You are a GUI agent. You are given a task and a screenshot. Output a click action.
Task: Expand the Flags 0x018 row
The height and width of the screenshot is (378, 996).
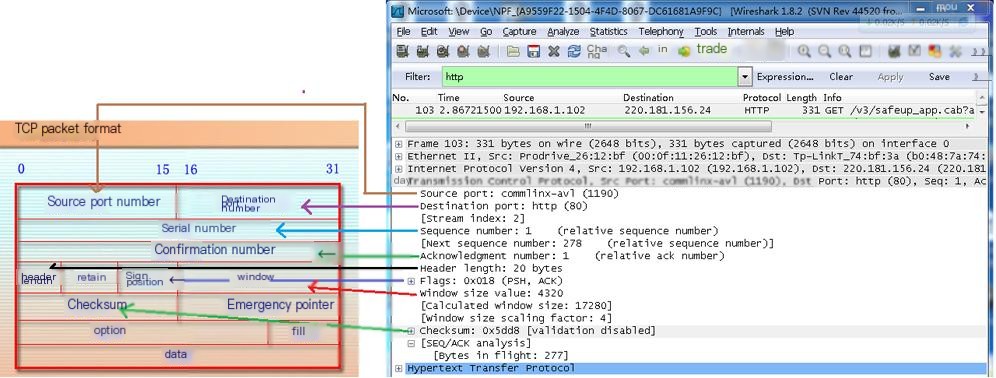click(411, 281)
